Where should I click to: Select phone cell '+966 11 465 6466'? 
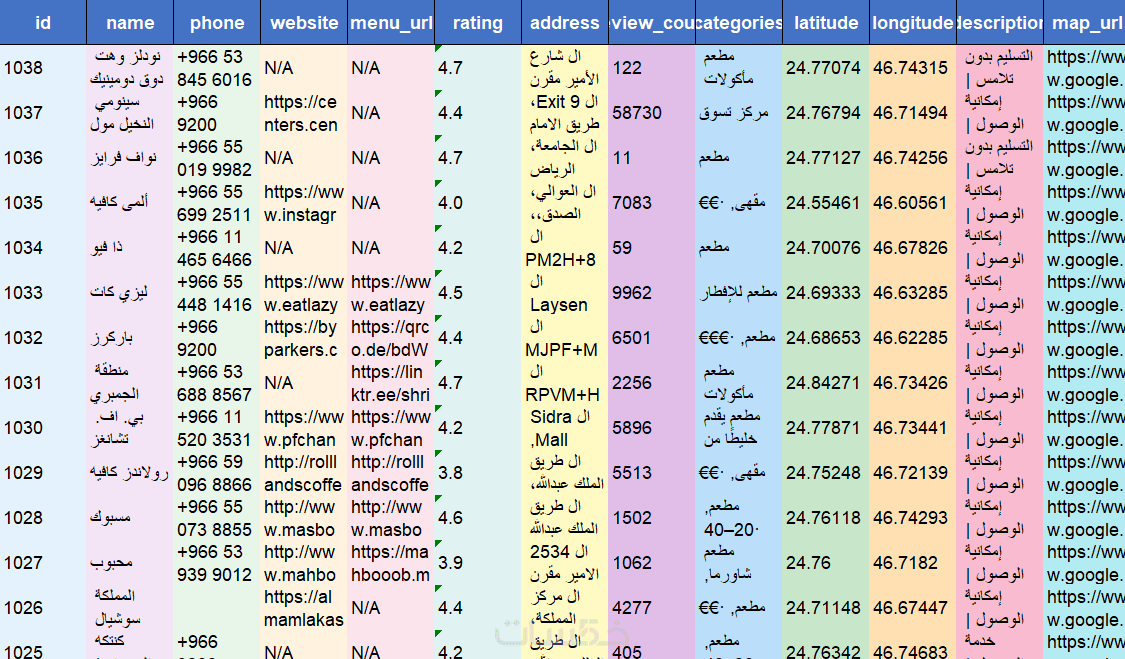tap(217, 248)
